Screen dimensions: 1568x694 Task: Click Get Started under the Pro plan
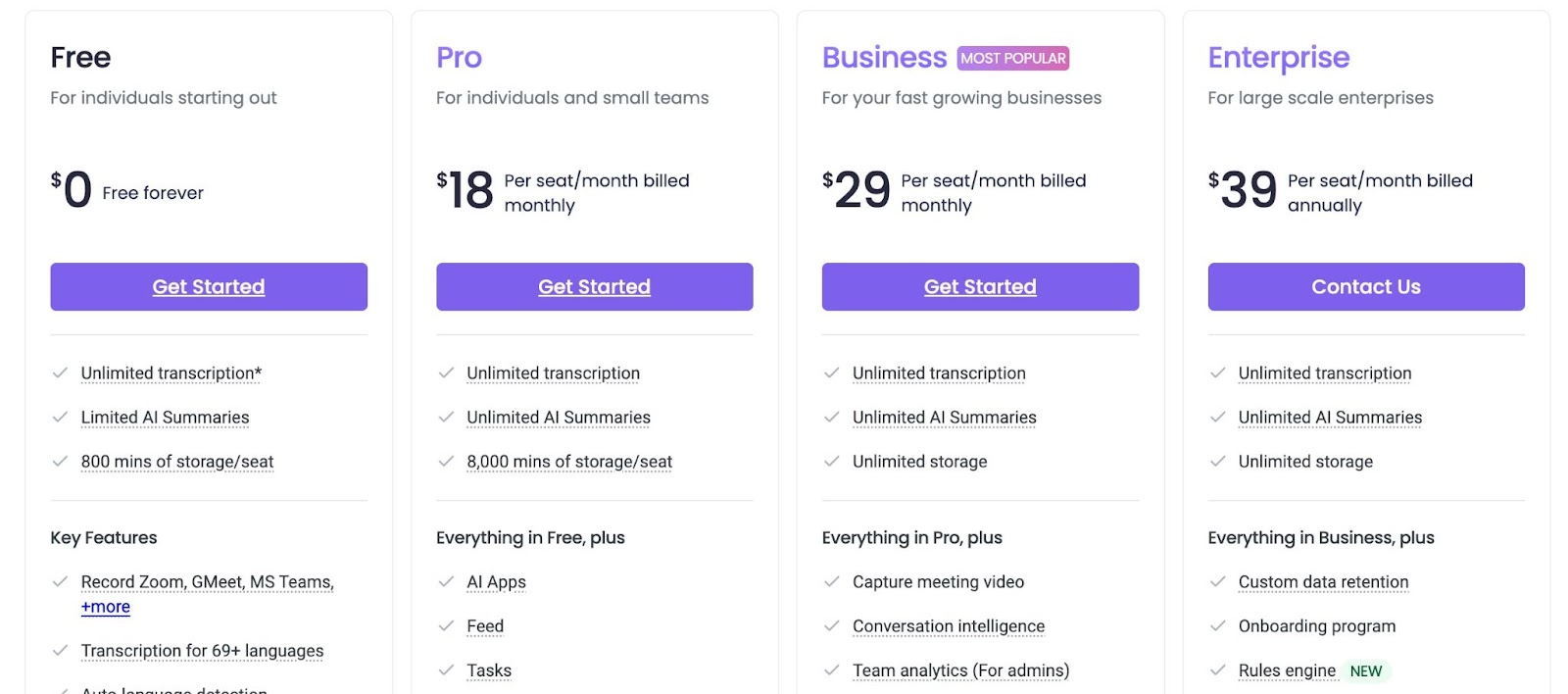(594, 286)
